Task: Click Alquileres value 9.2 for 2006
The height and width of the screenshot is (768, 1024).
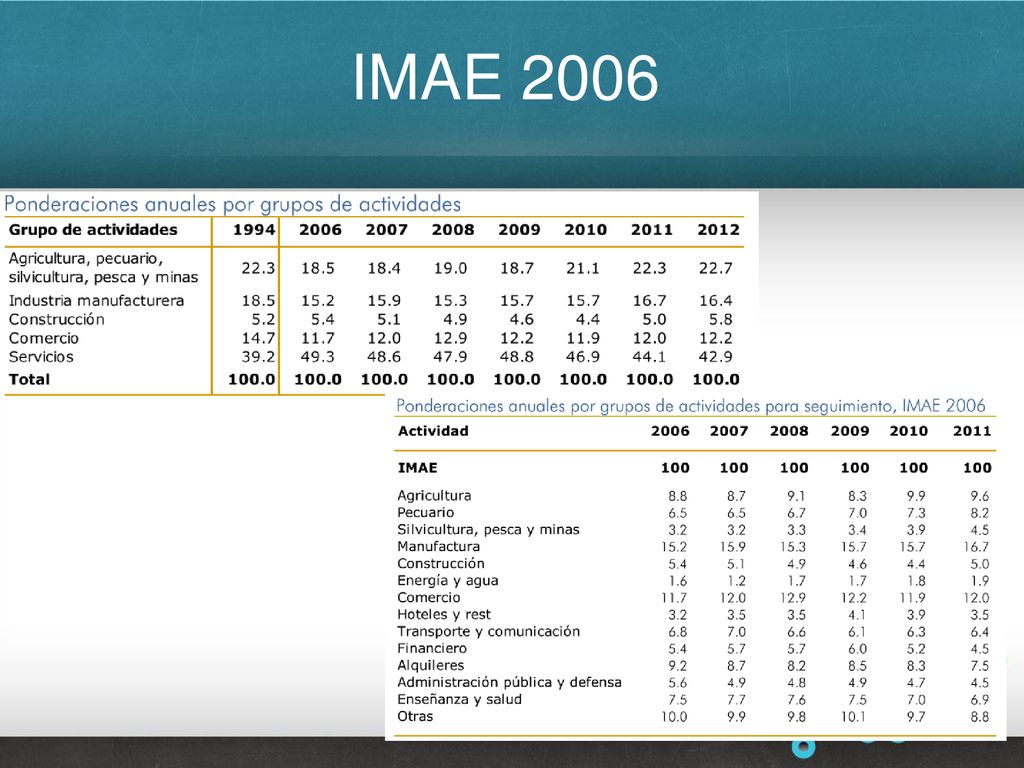Action: pyautogui.click(x=677, y=666)
